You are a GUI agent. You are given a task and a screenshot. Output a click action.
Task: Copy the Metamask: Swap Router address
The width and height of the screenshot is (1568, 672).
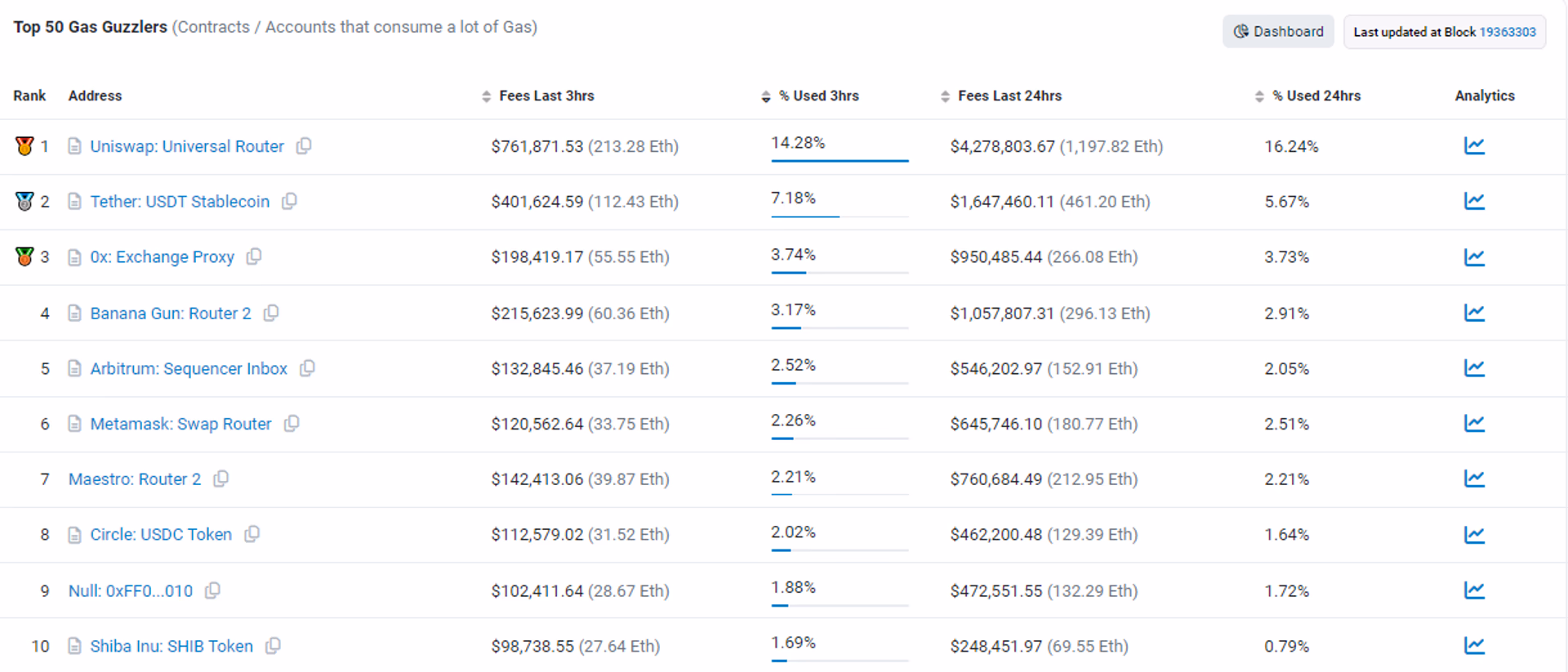pyautogui.click(x=292, y=424)
